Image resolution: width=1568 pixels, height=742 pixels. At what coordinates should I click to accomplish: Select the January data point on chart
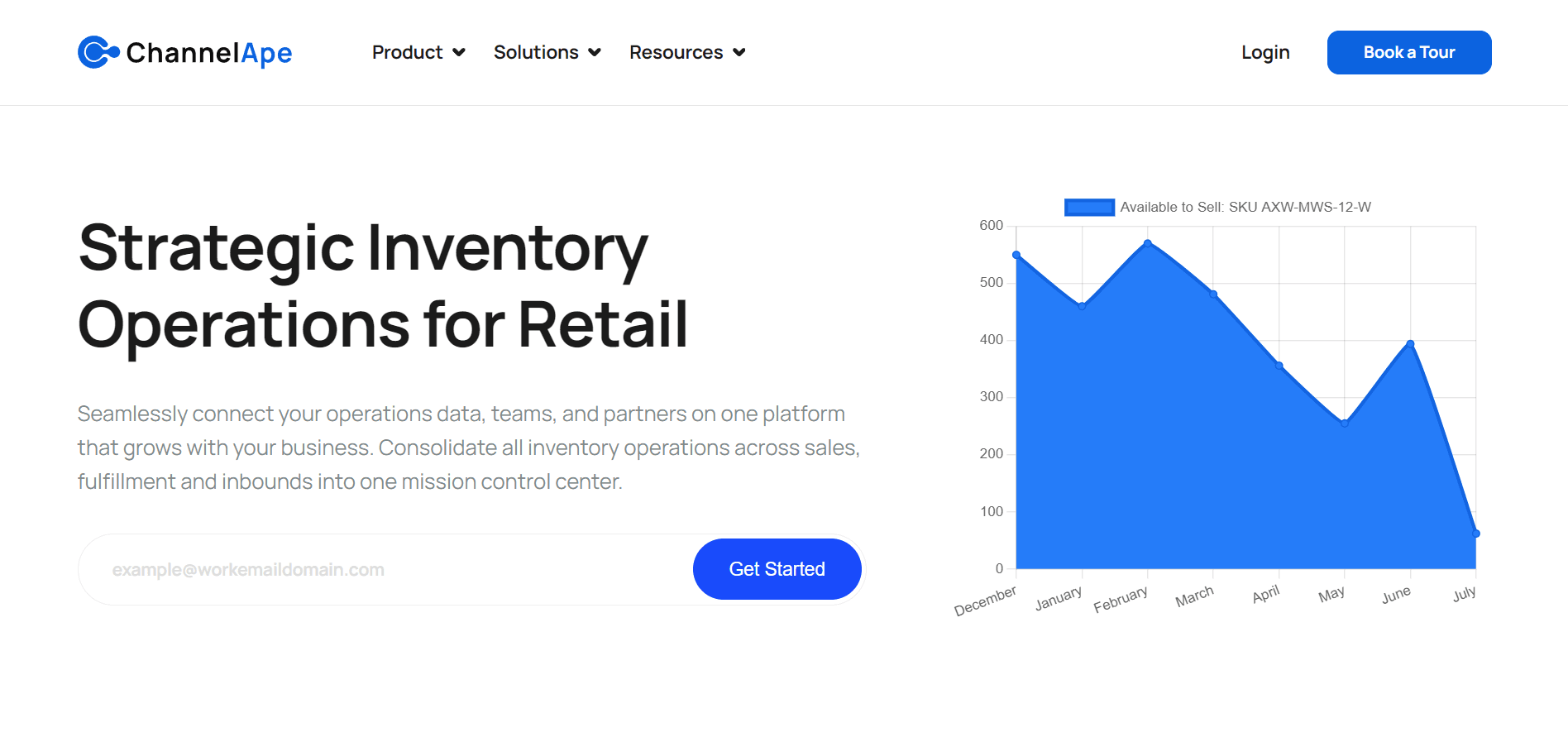click(1082, 306)
